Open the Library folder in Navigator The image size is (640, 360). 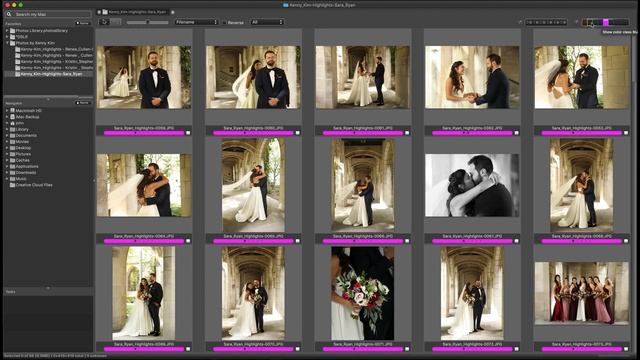[x=22, y=129]
